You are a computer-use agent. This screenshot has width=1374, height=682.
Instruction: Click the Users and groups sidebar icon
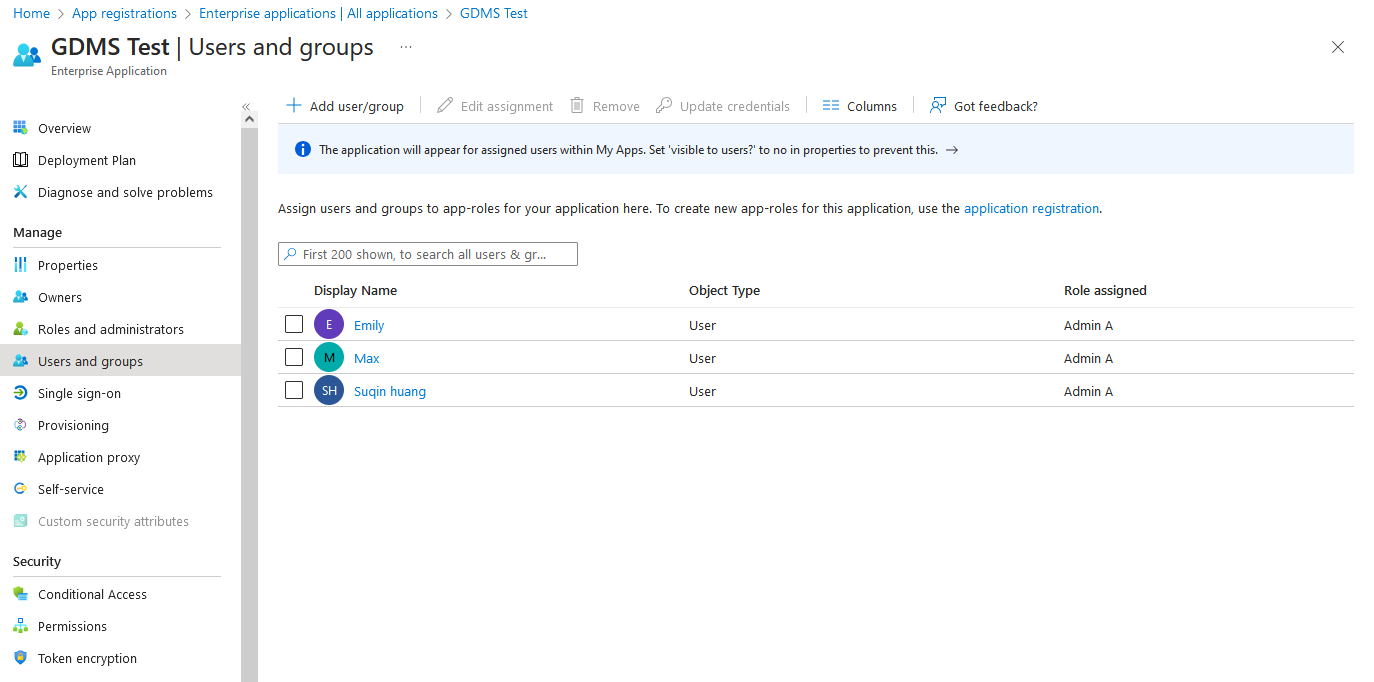[x=20, y=361]
